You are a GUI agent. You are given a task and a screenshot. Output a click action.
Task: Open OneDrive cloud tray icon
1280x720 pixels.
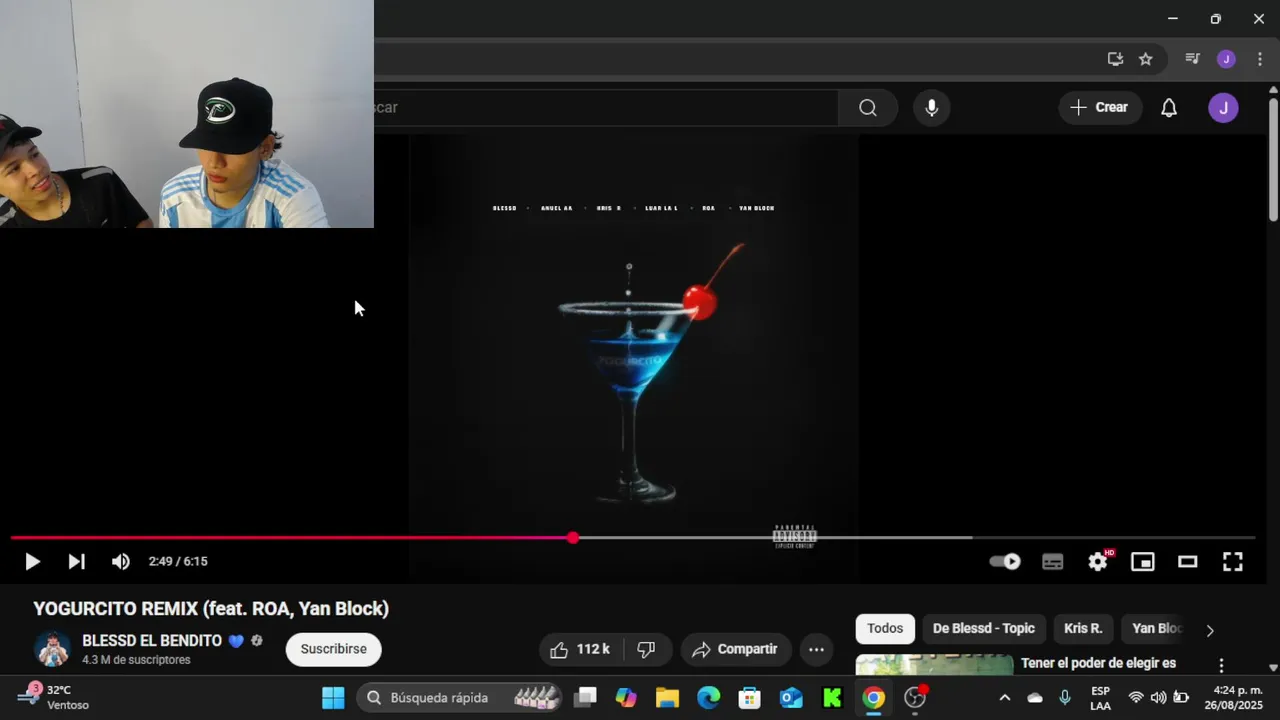1035,698
